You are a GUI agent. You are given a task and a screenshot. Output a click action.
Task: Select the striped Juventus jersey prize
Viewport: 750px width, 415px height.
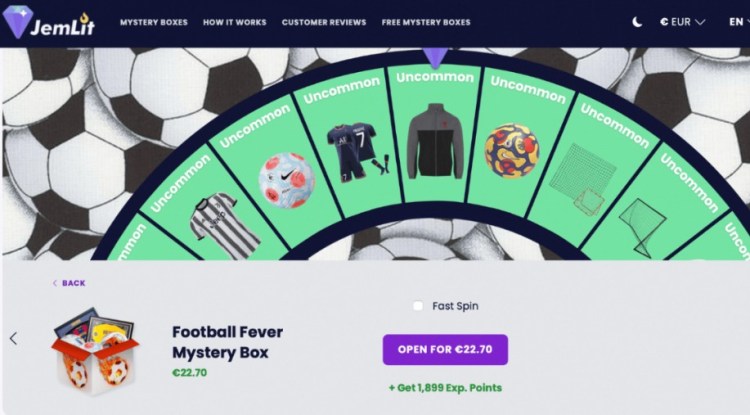click(223, 225)
